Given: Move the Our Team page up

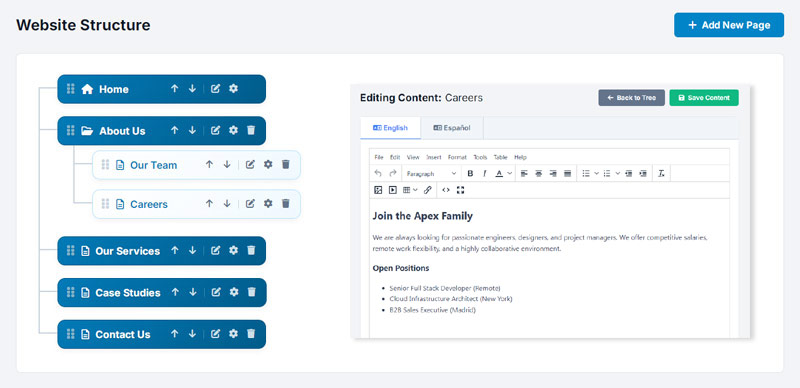Looking at the screenshot, I should pos(209,164).
